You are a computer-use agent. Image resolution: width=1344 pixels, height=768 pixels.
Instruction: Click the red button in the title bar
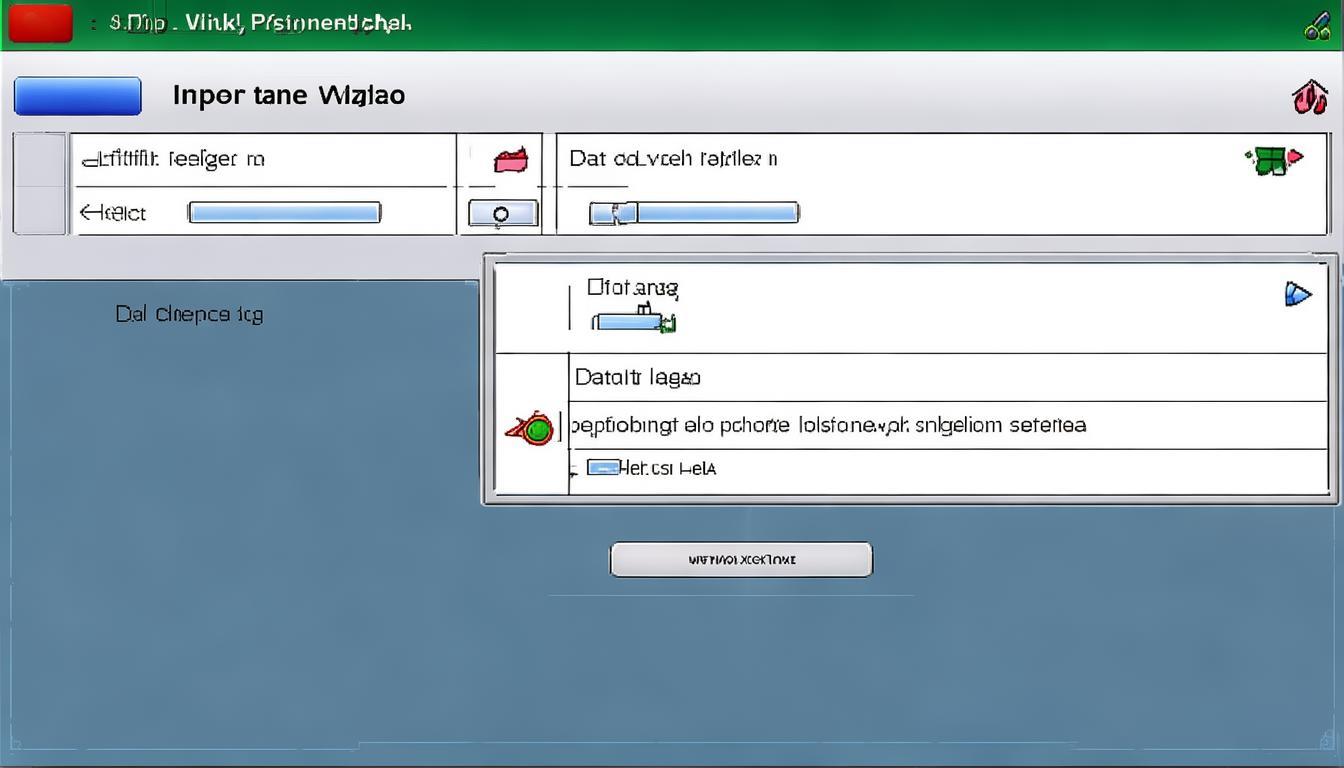click(40, 23)
